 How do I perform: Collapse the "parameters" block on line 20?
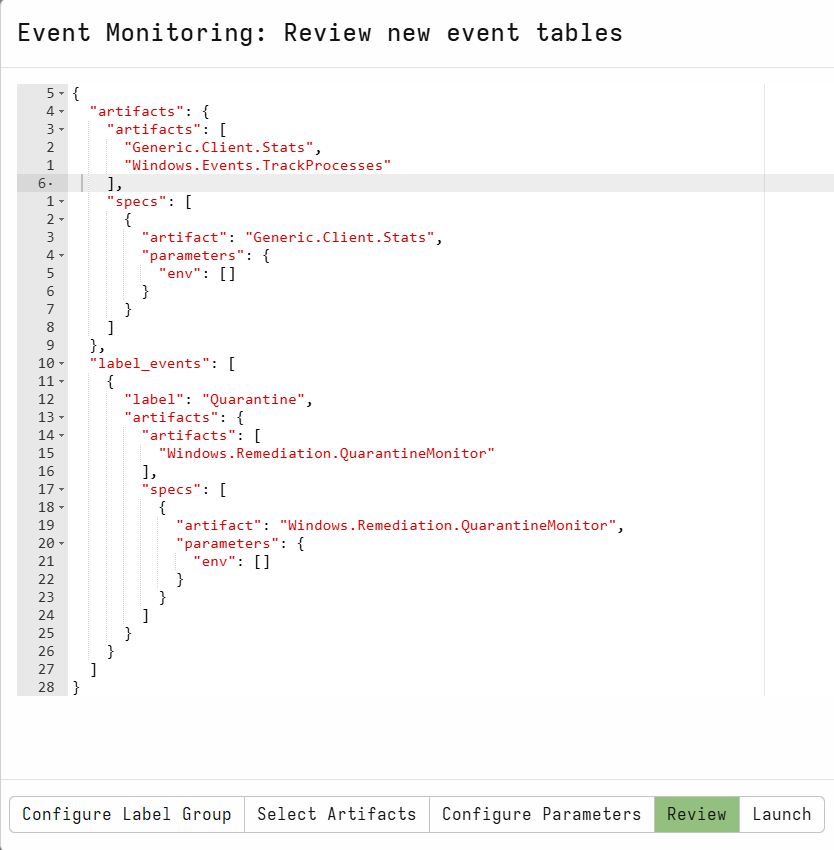(61, 544)
